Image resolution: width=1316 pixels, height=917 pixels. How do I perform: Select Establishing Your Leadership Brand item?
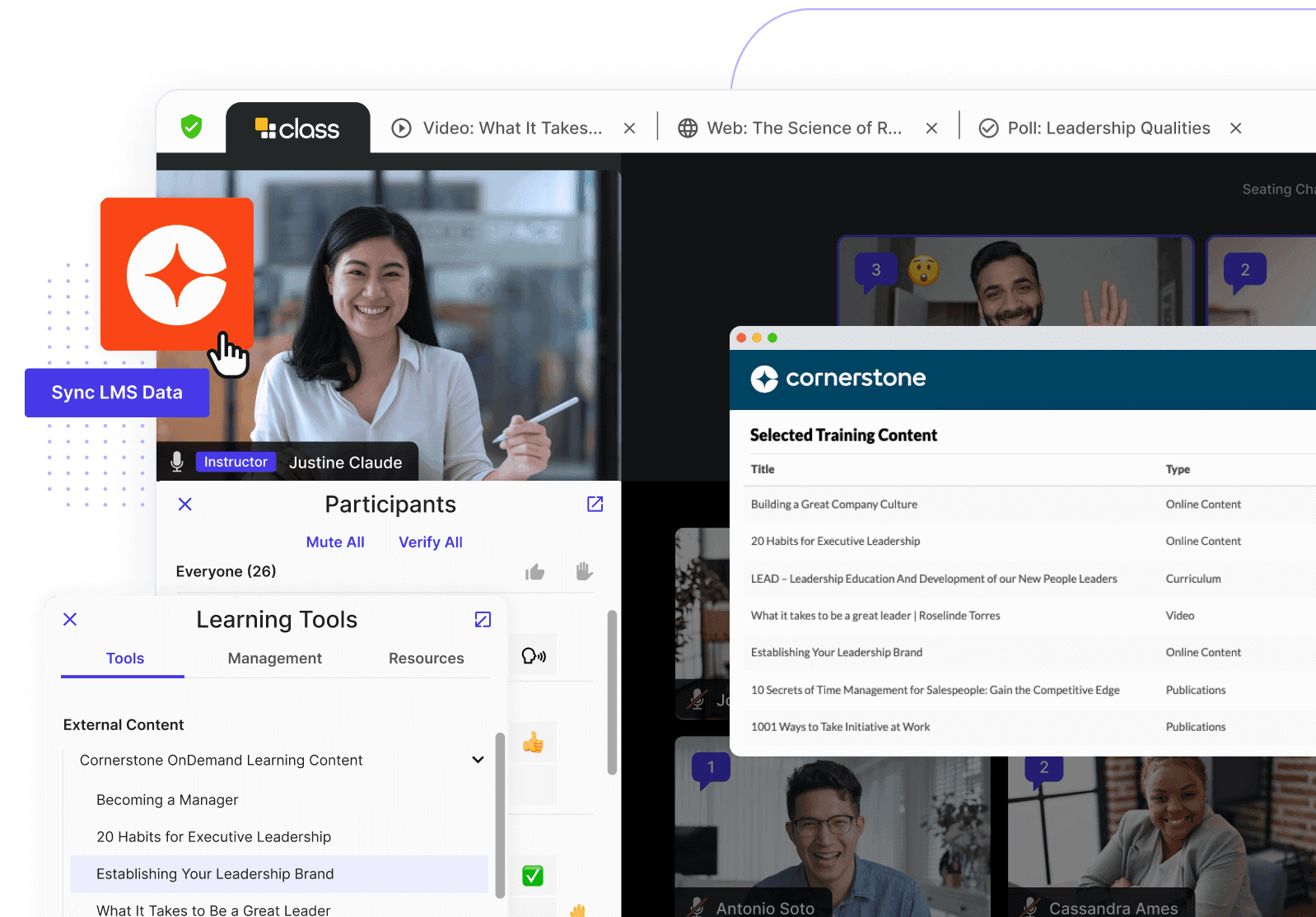tap(279, 874)
